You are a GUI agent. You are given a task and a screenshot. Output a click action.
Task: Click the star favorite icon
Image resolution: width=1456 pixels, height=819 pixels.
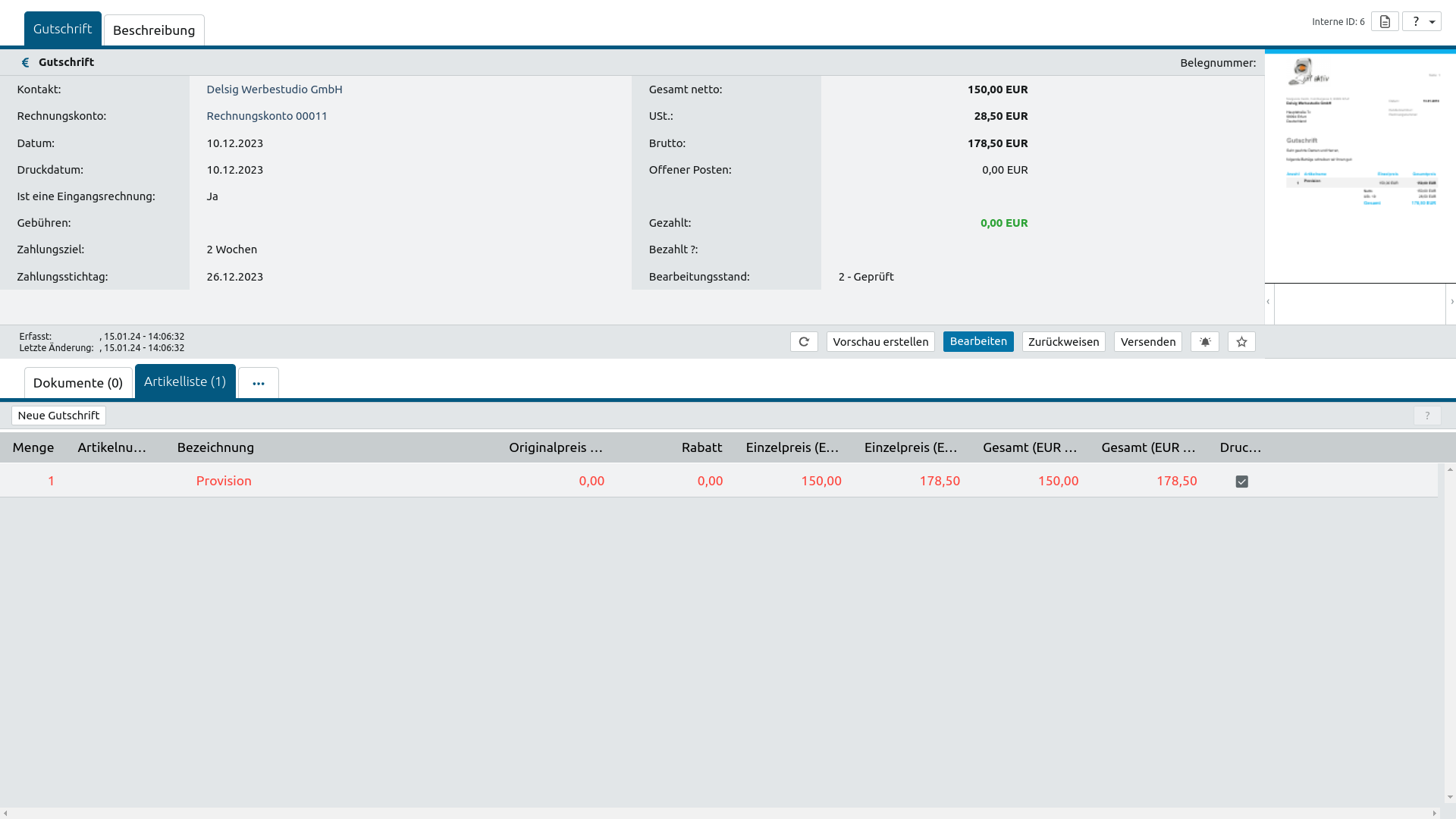tap(1241, 342)
